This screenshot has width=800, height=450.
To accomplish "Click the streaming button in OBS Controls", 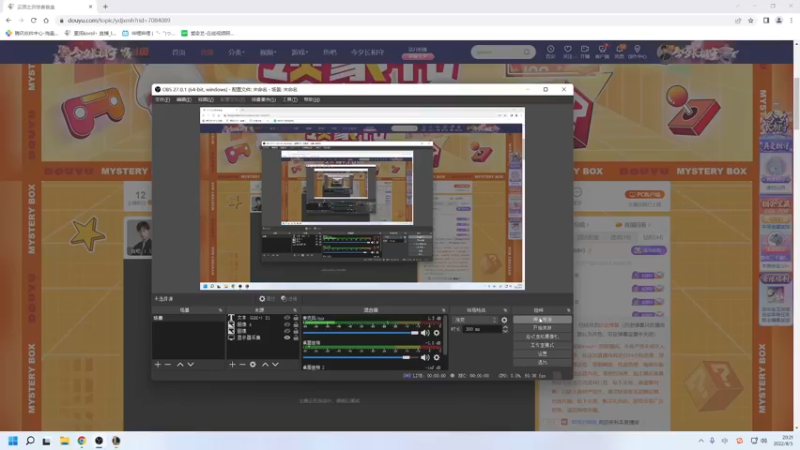I will 542,319.
